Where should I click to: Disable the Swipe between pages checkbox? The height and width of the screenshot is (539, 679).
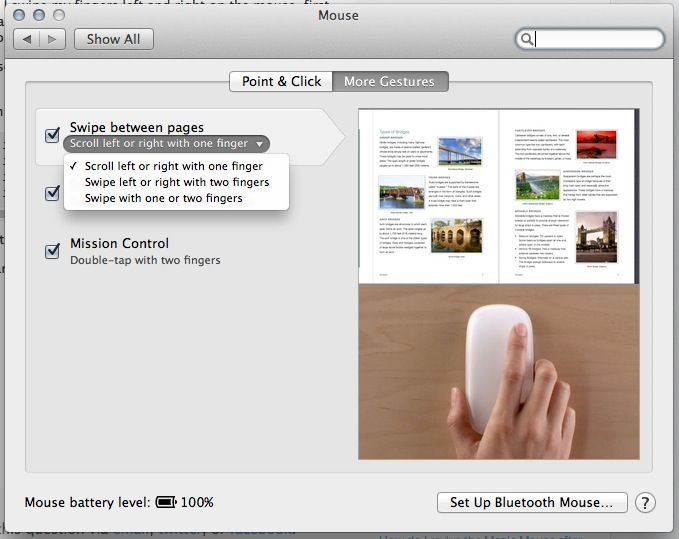coord(54,135)
